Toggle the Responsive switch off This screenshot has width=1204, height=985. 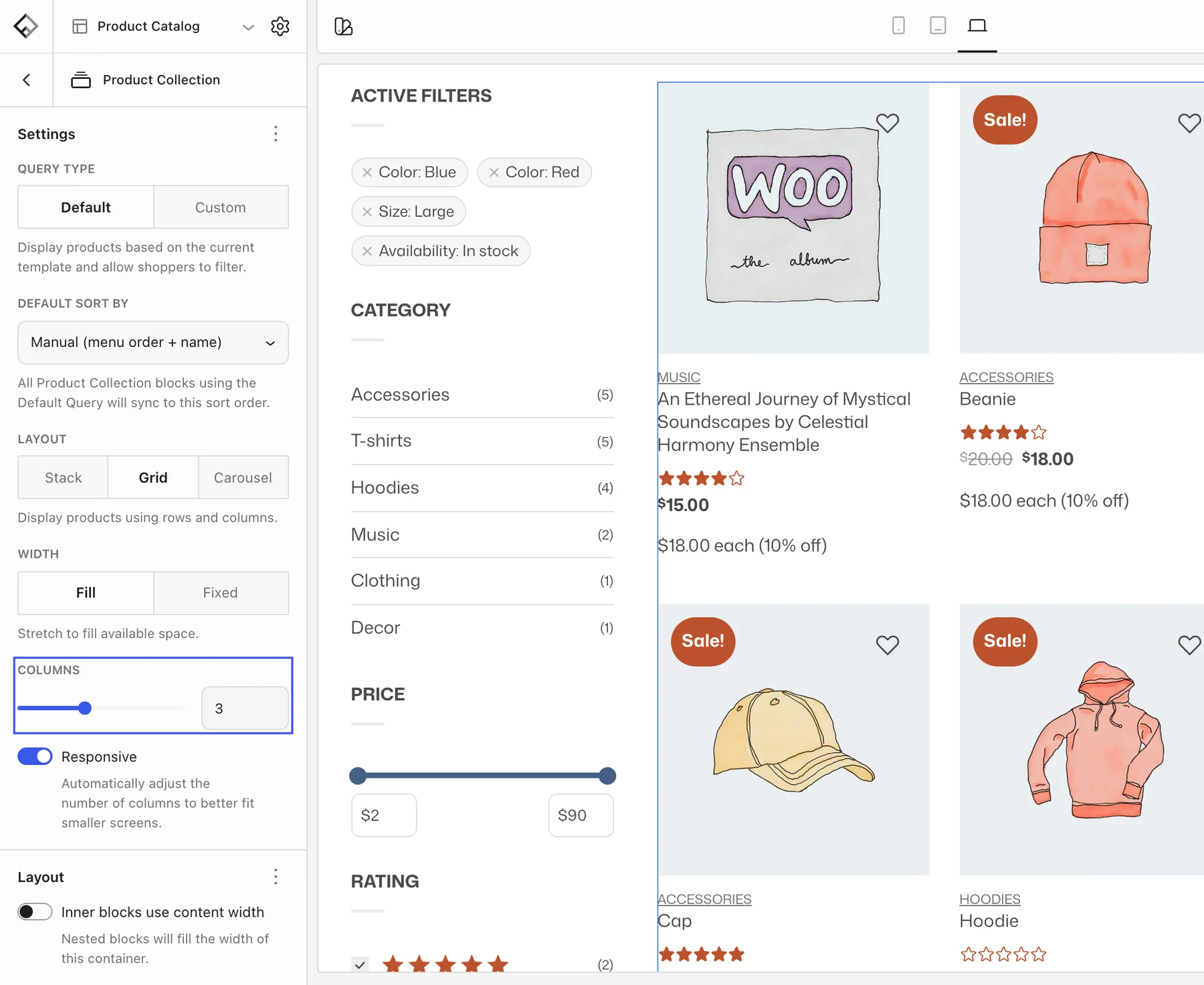coord(35,756)
